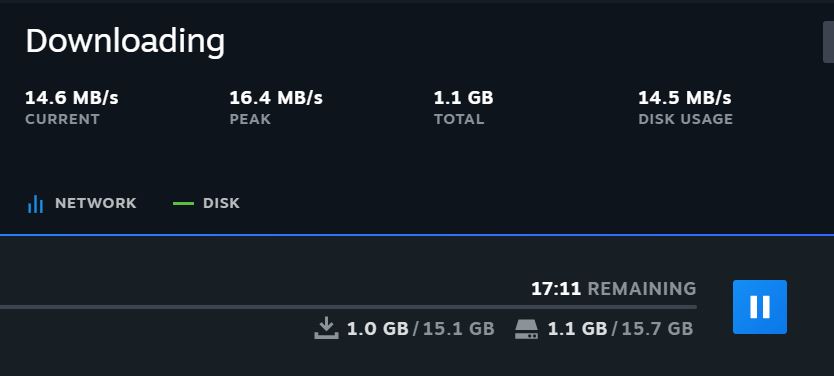
Task: Select the DISK legend label
Action: 221,203
